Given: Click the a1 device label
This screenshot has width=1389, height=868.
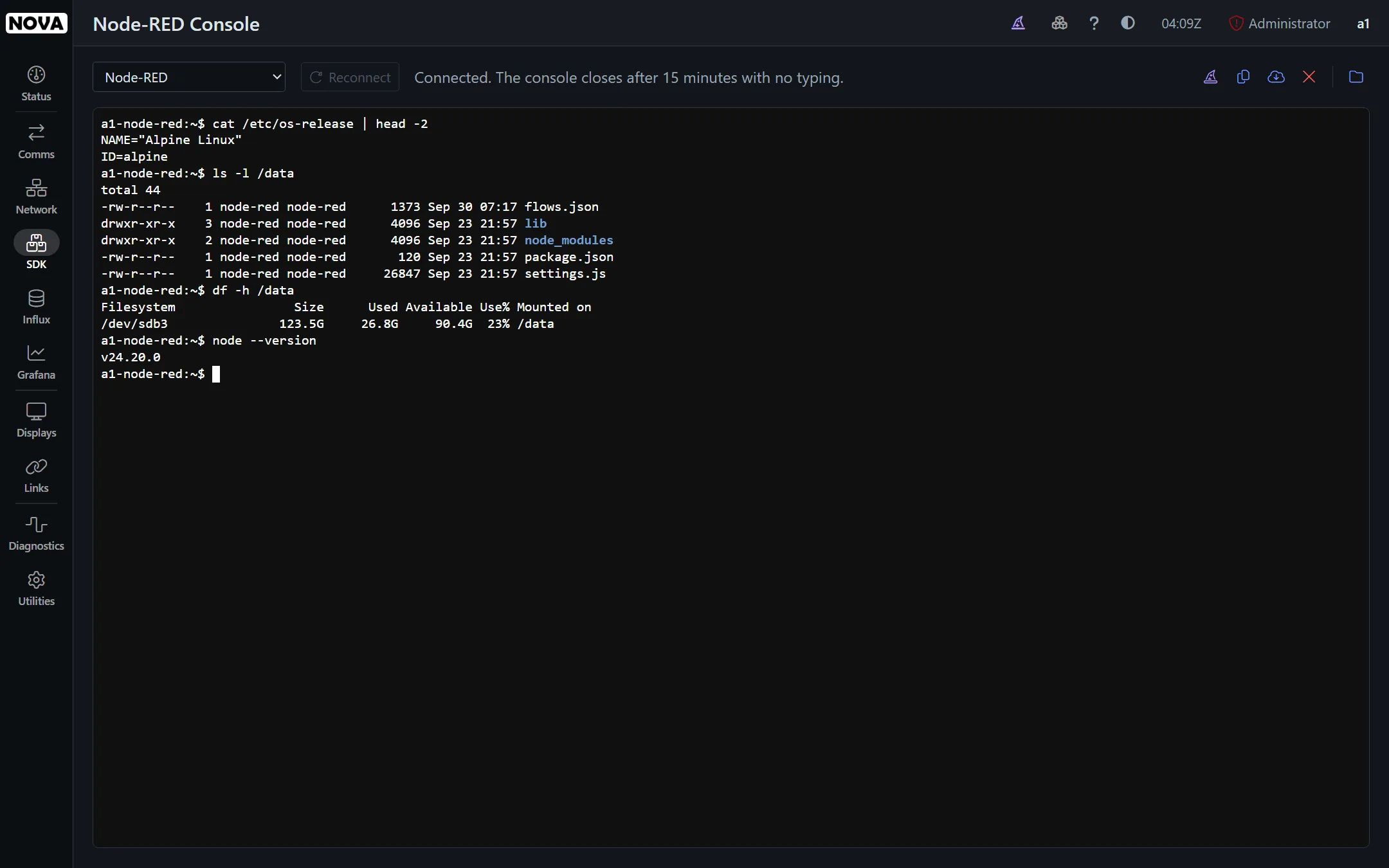Looking at the screenshot, I should tap(1363, 24).
